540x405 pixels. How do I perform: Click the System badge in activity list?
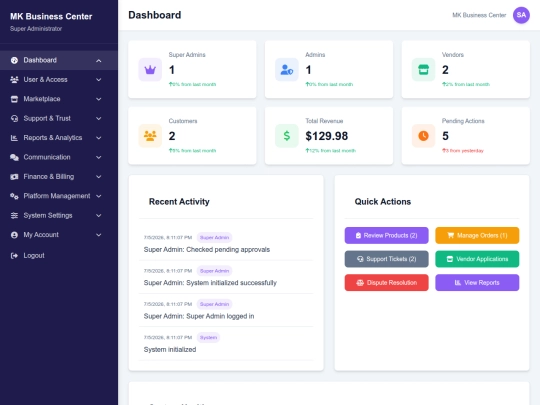(208, 338)
